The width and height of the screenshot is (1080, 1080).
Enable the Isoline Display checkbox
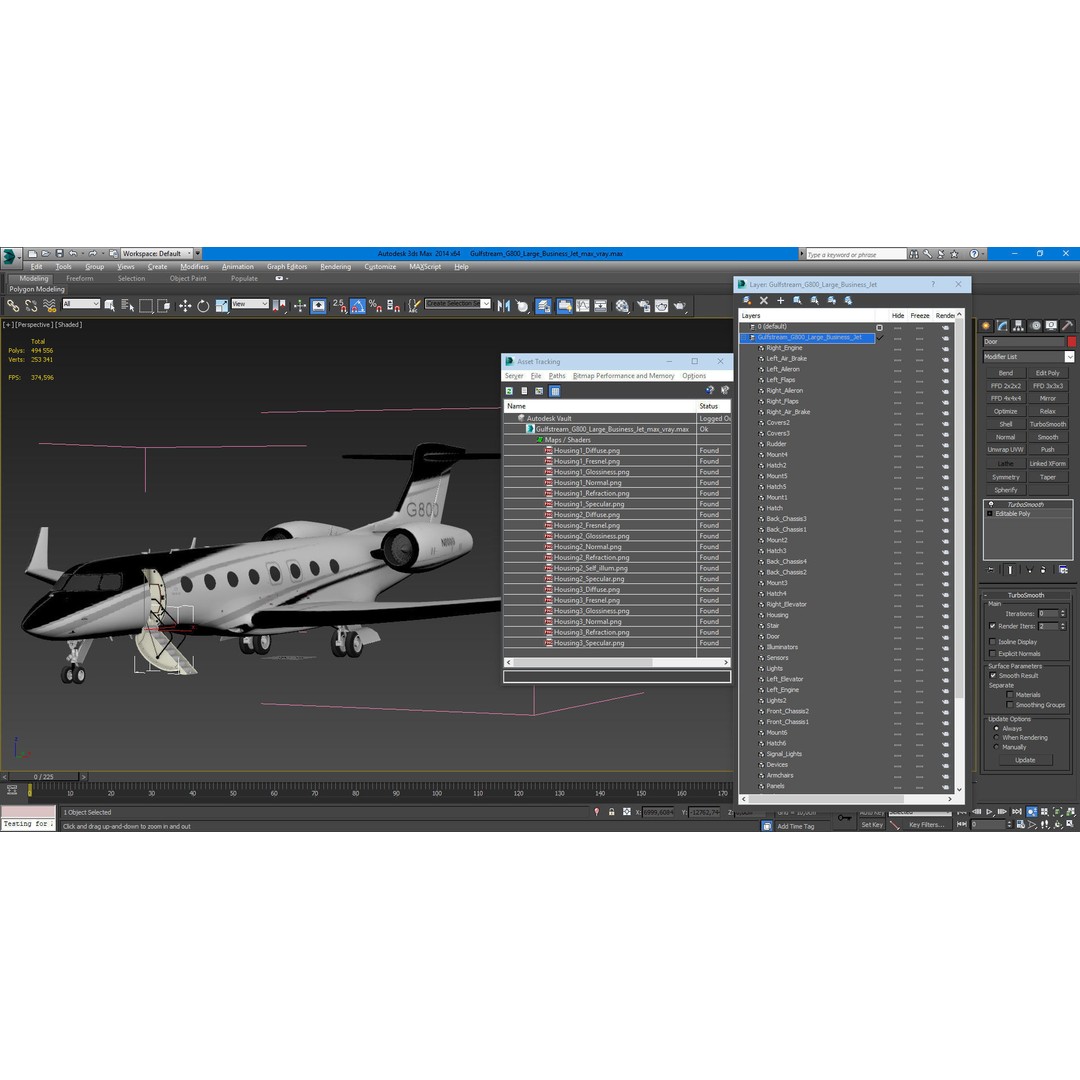[993, 641]
